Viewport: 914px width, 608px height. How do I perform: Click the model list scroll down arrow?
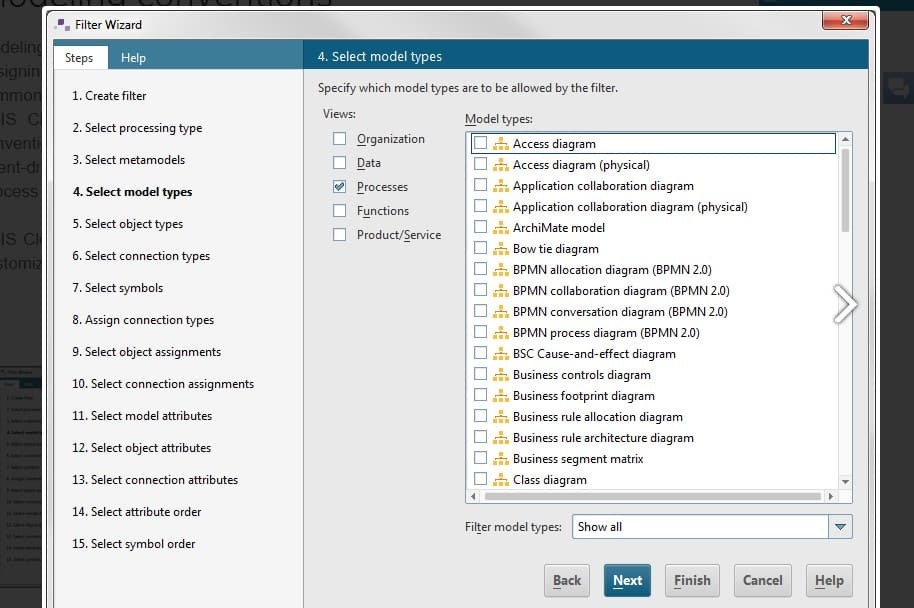pyautogui.click(x=846, y=481)
